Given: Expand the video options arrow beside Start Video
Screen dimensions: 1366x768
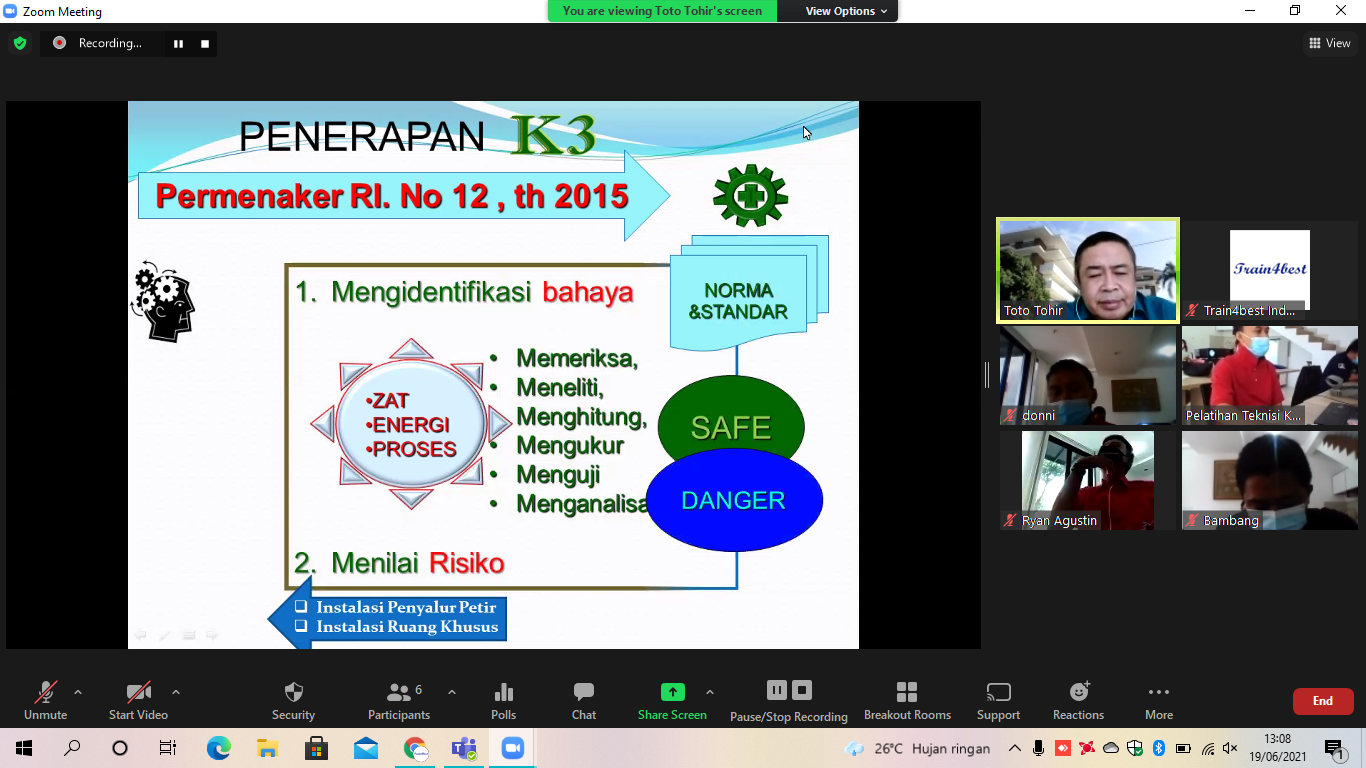Looking at the screenshot, I should tap(176, 692).
